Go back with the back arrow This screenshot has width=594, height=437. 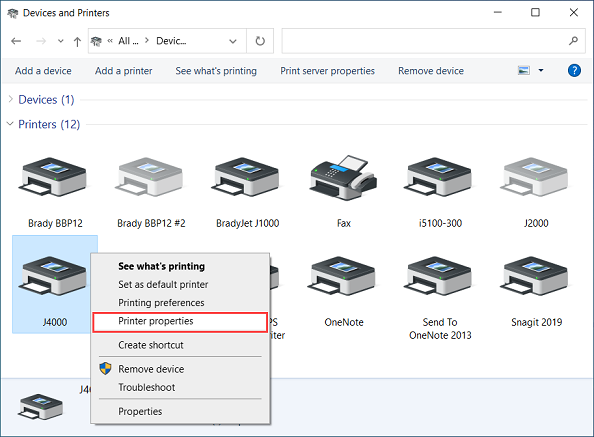(16, 41)
